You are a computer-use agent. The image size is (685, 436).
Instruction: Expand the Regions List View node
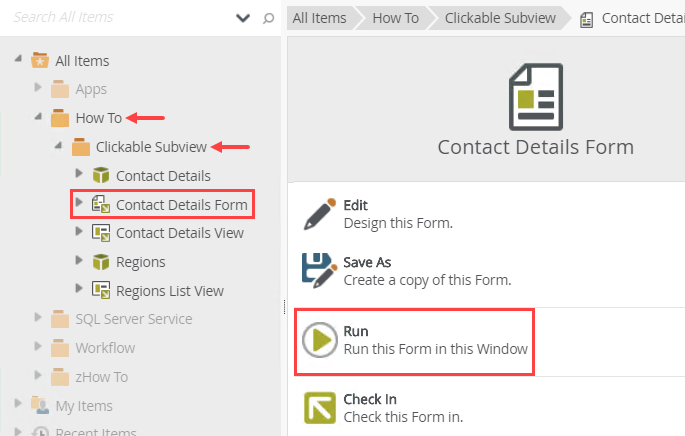pyautogui.click(x=80, y=290)
